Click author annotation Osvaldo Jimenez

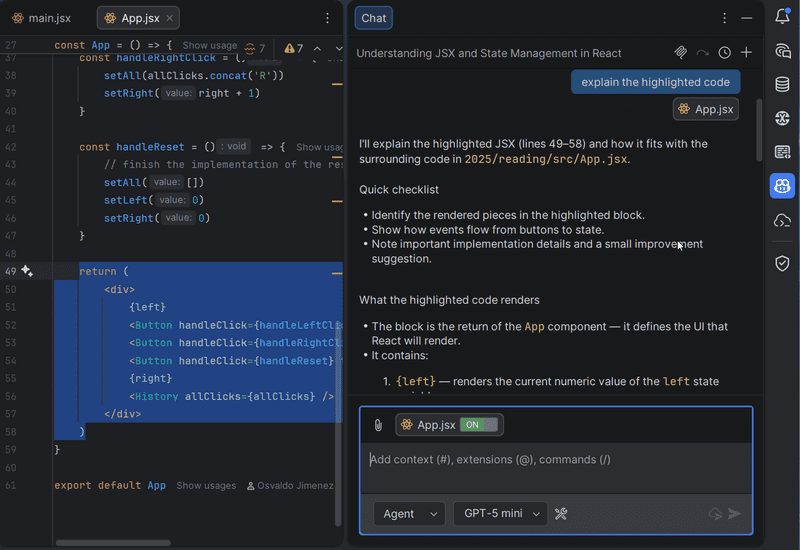[290, 486]
